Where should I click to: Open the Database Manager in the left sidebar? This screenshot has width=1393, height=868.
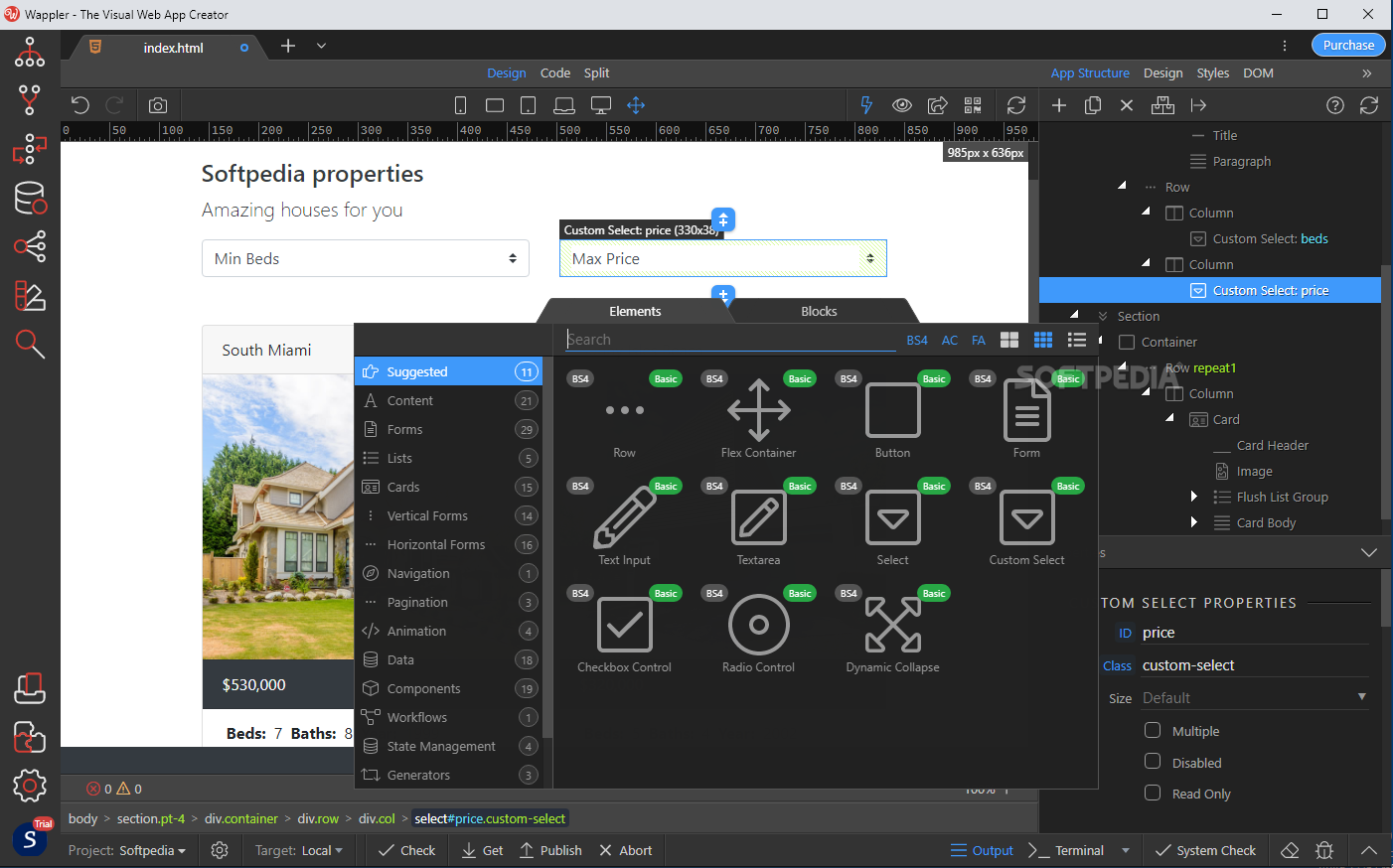click(x=30, y=199)
